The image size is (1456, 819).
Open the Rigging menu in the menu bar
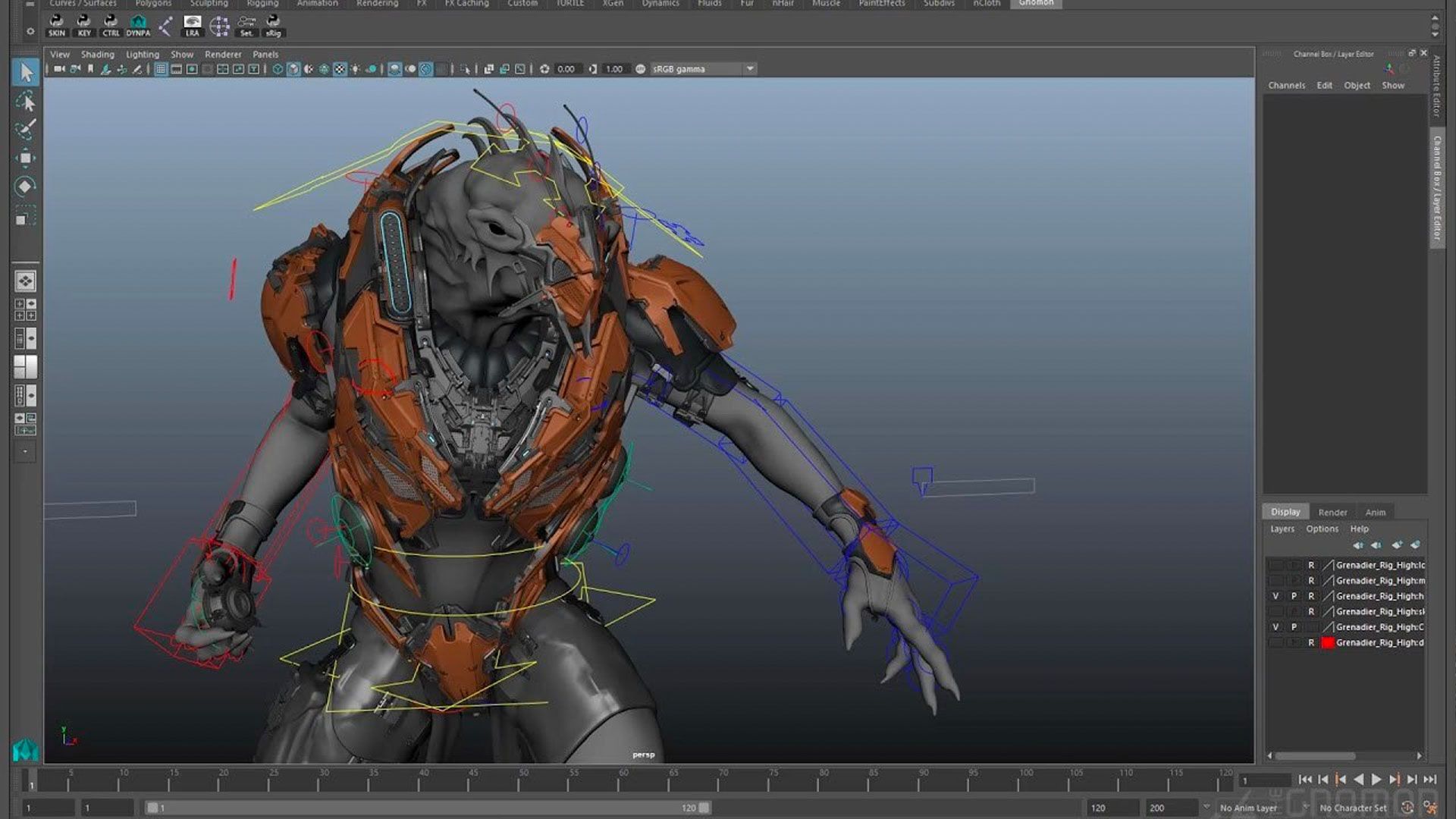click(x=262, y=4)
